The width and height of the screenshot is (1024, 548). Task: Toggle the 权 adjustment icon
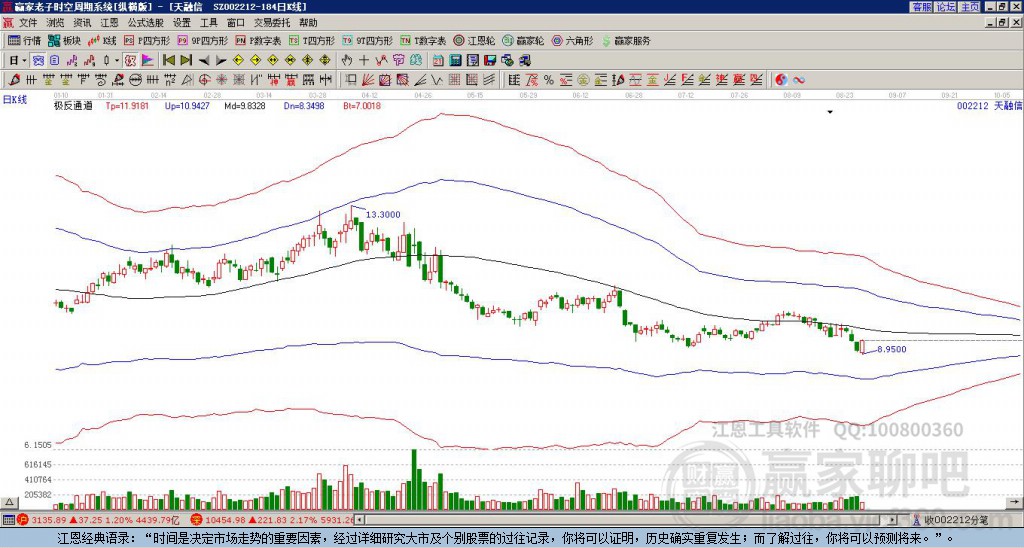[x=130, y=61]
